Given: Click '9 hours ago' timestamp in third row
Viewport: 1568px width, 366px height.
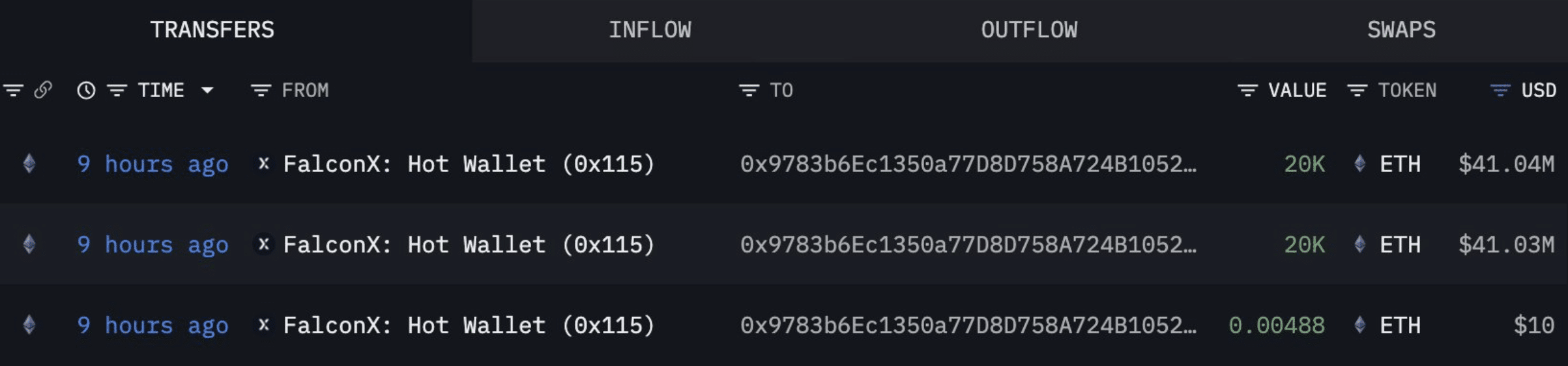Looking at the screenshot, I should [x=153, y=326].
